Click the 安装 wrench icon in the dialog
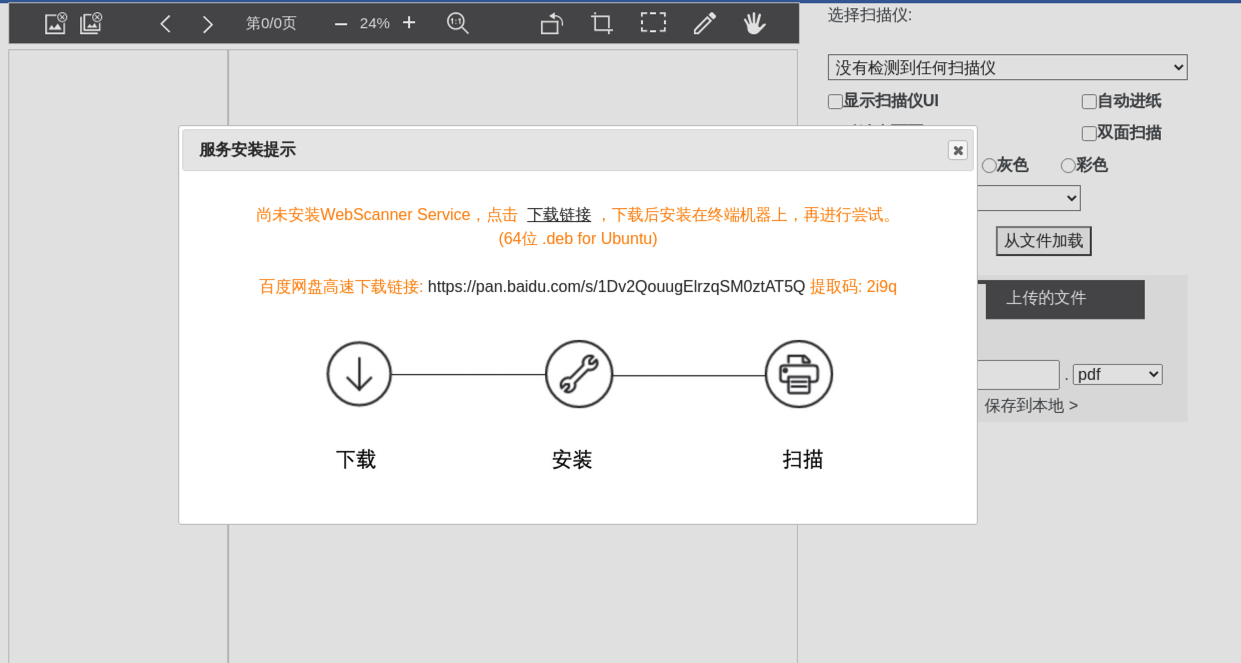 (579, 374)
